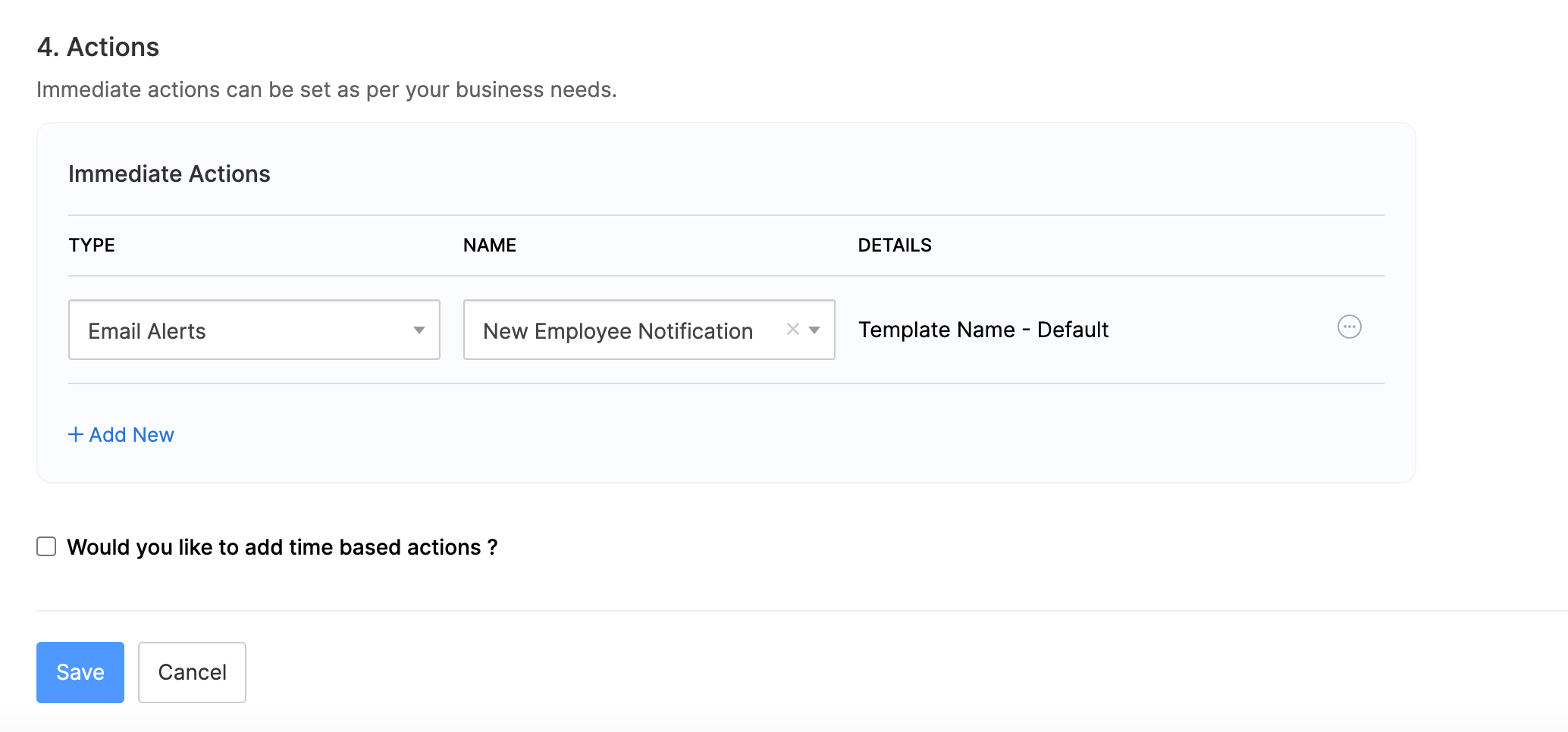Save the immediate actions configuration
This screenshot has width=1568, height=732.
[80, 672]
